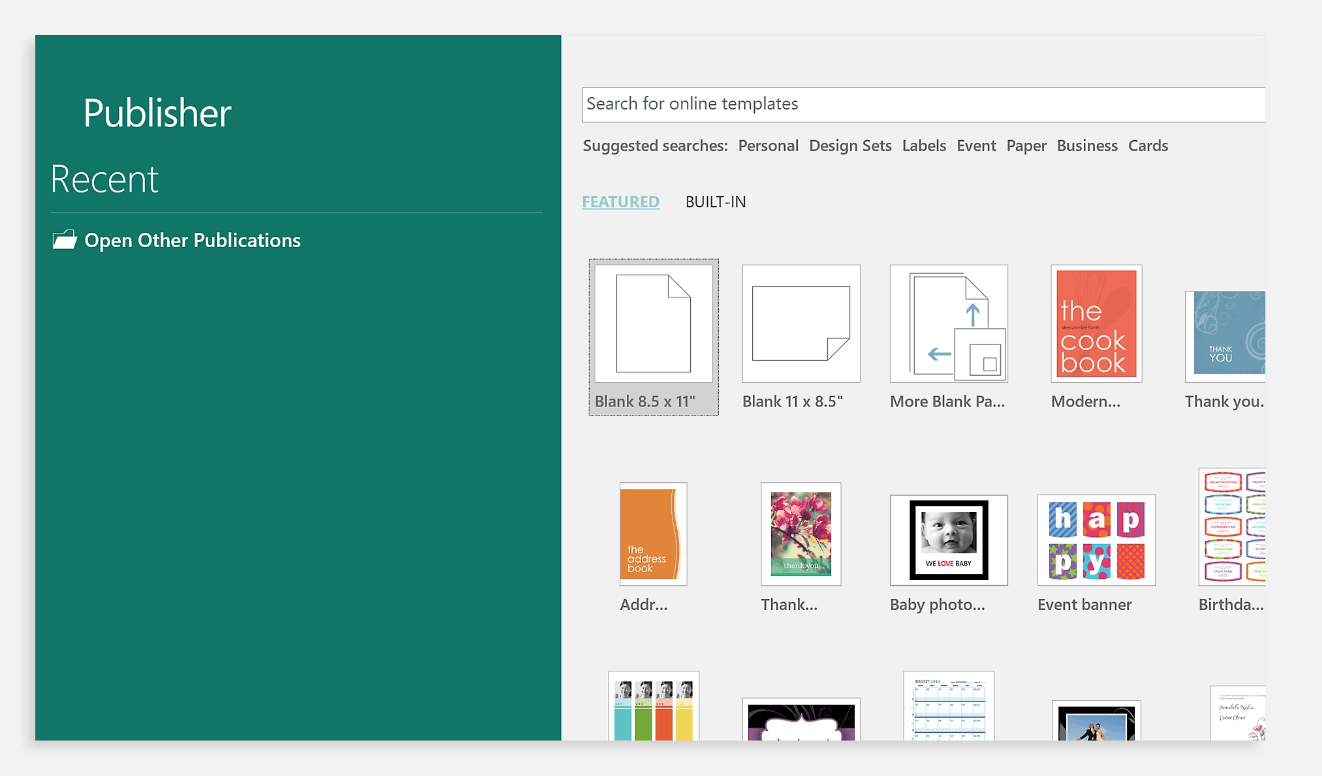The width and height of the screenshot is (1322, 776).
Task: Open the orange address book template
Action: (x=653, y=534)
